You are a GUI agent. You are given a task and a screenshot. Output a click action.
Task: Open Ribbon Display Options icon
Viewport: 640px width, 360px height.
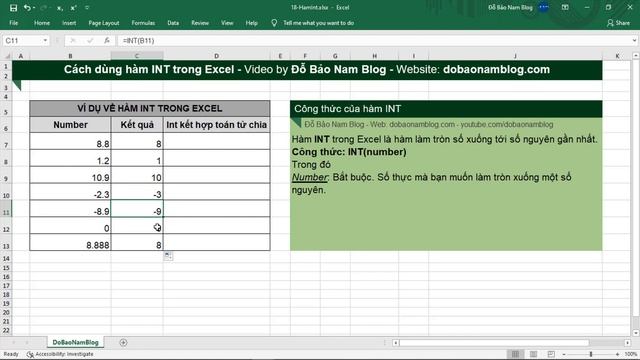click(x=565, y=7)
